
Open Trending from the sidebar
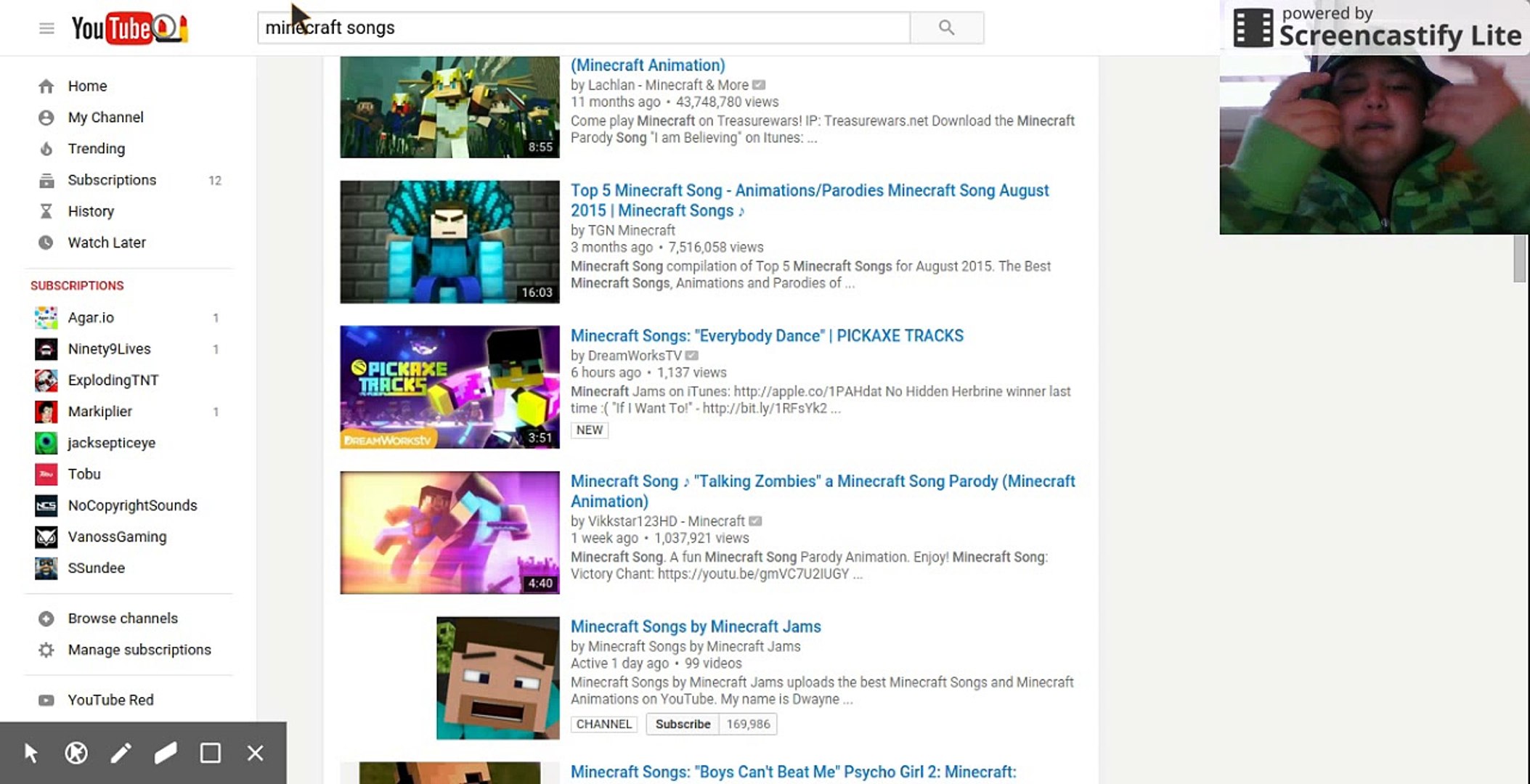[96, 149]
